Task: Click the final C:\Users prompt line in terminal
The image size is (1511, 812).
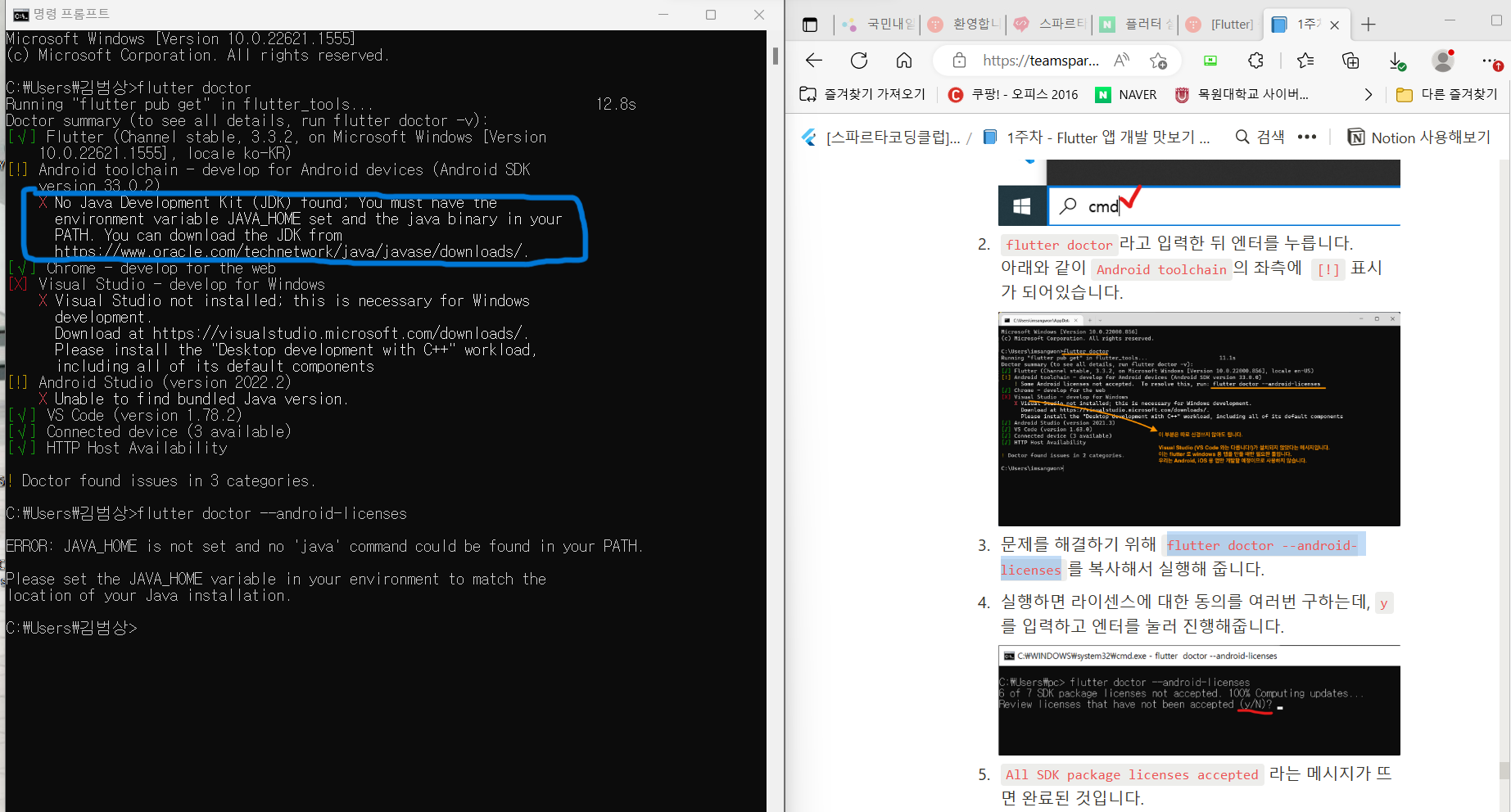Action: tap(71, 628)
